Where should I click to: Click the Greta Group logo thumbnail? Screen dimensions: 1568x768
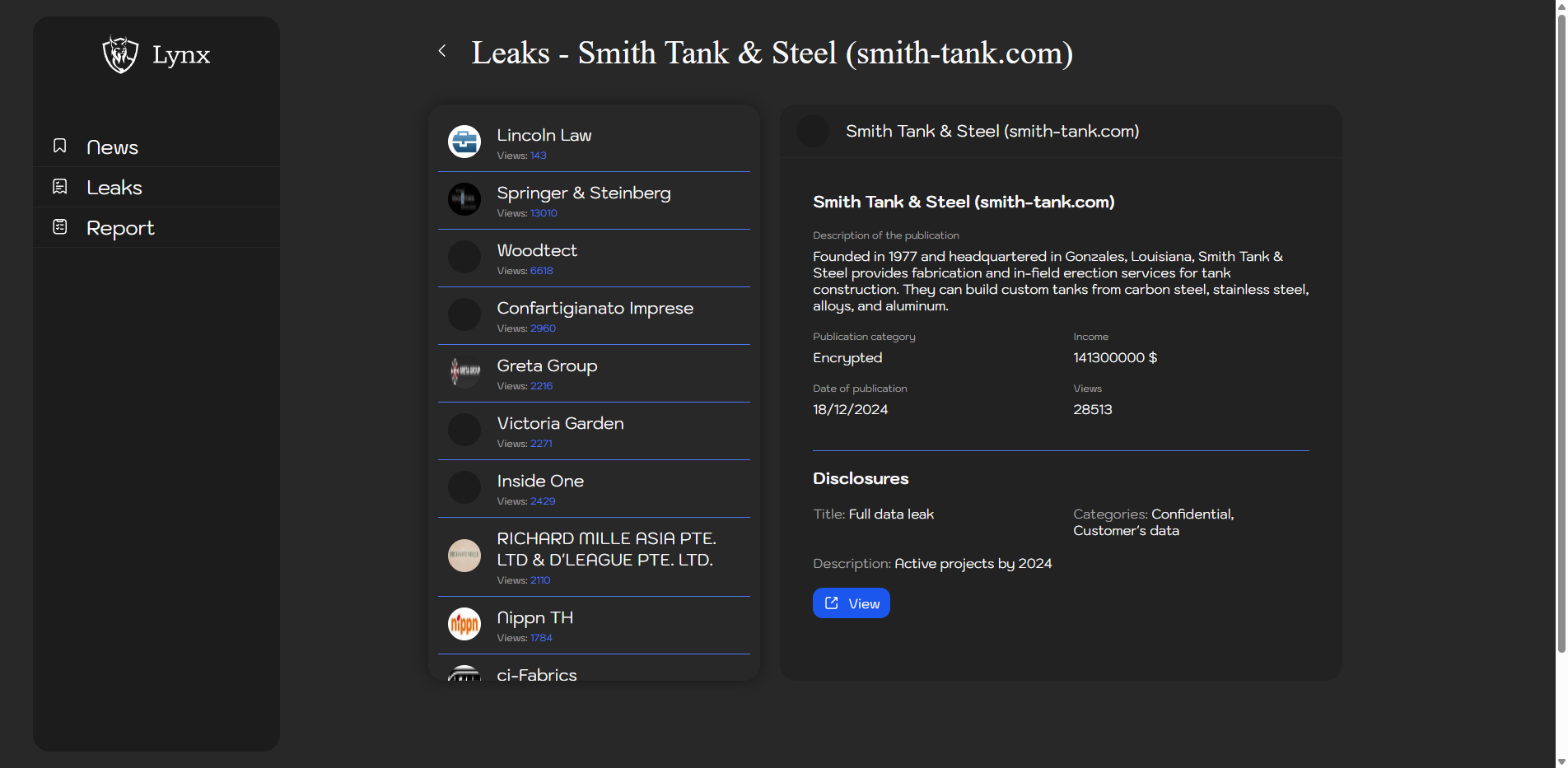[464, 372]
